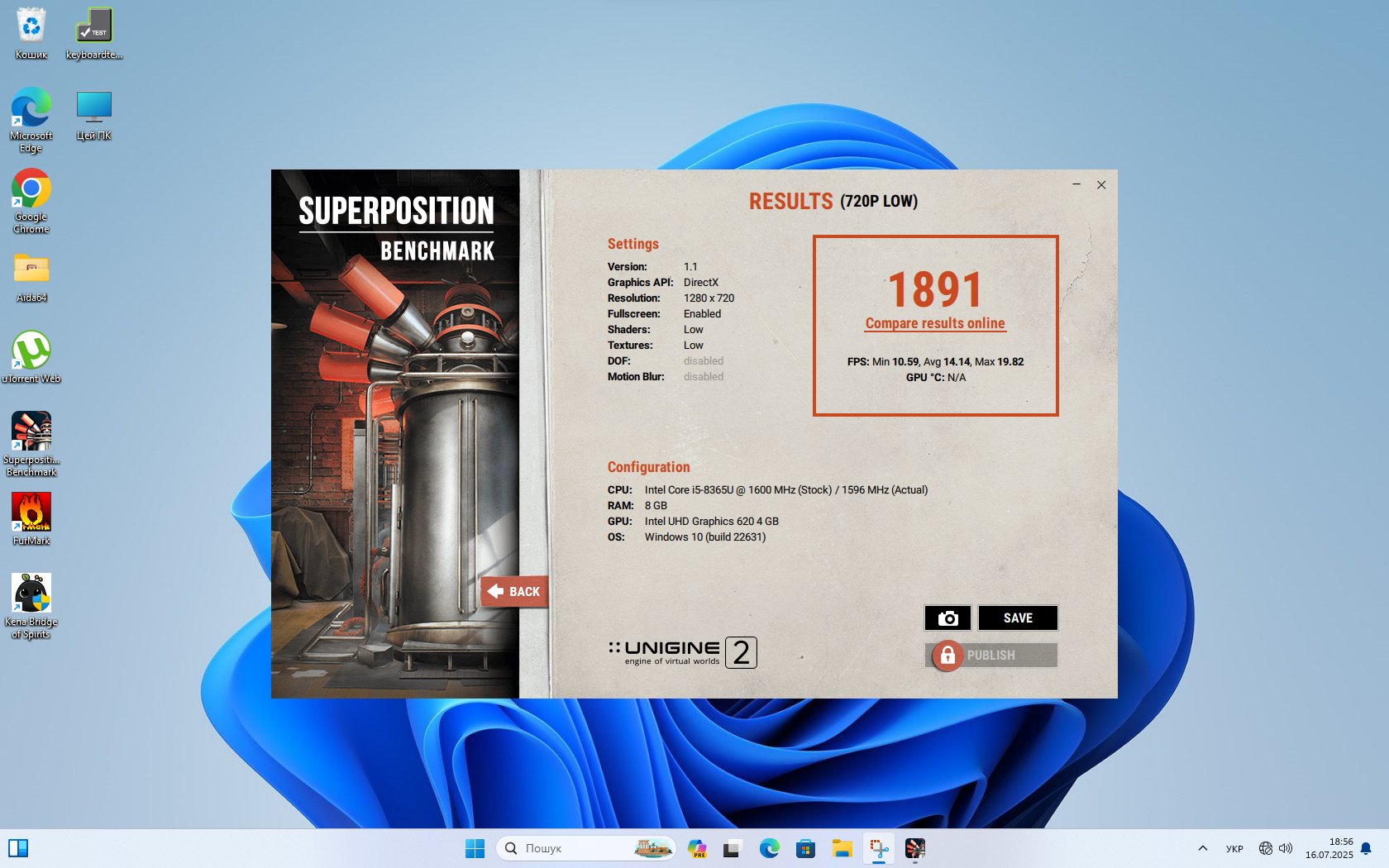Open the Aida64 folder on desktop
Viewport: 1389px width, 868px height.
(31, 277)
